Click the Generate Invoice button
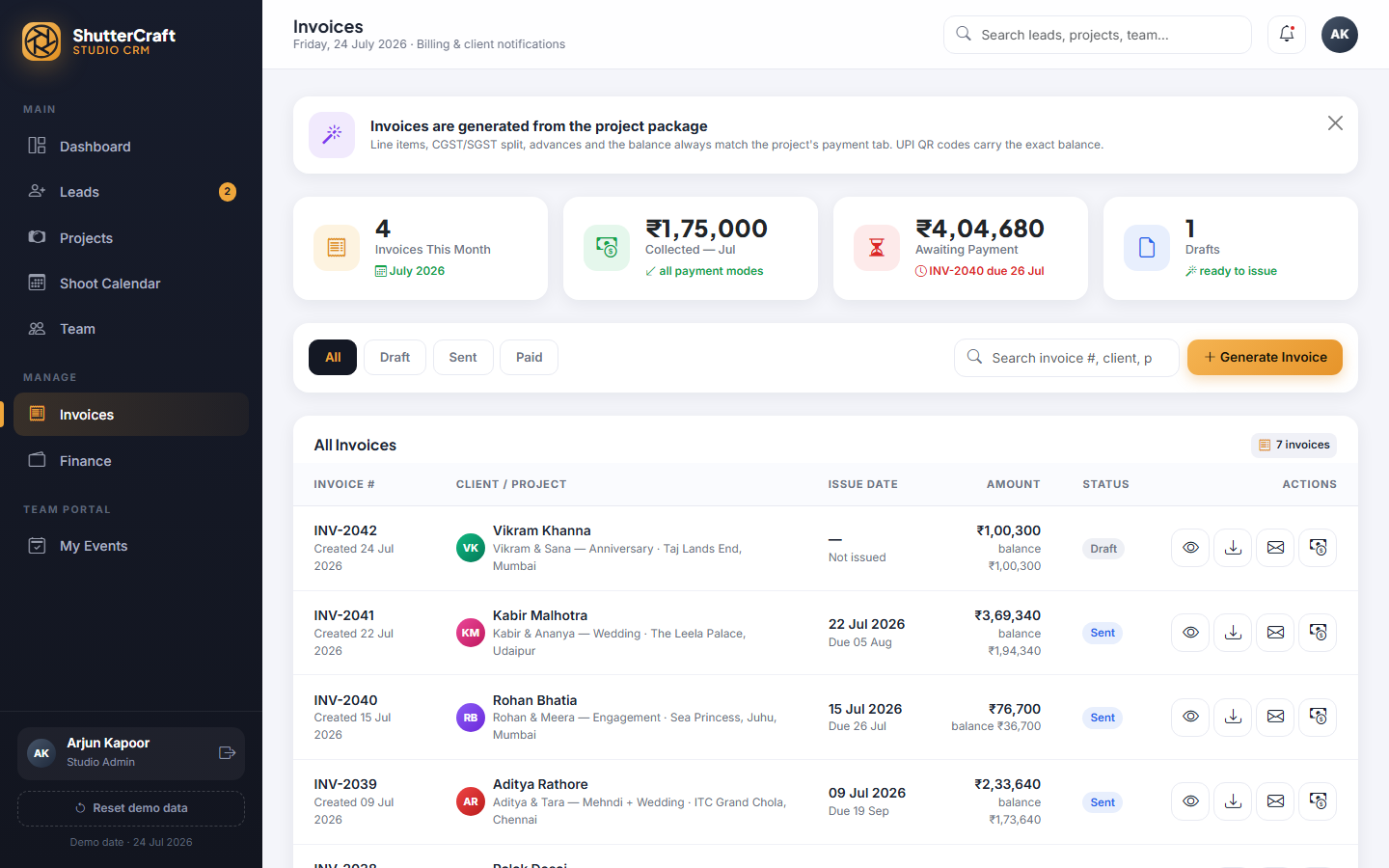This screenshot has height=868, width=1389. pyautogui.click(x=1265, y=358)
